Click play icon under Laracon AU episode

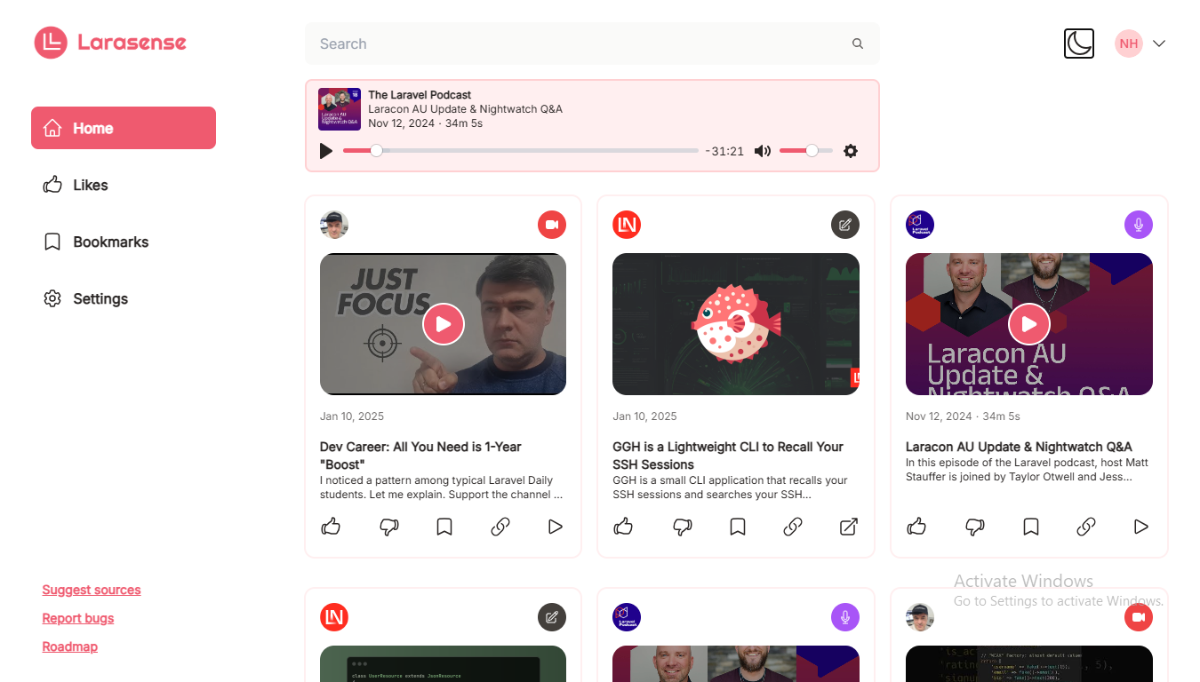pos(1141,526)
